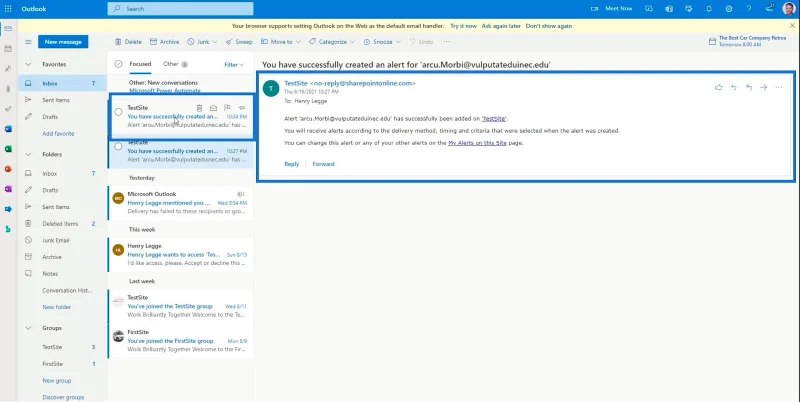Mark the 10:34 PM TestSite message as read

(214, 108)
